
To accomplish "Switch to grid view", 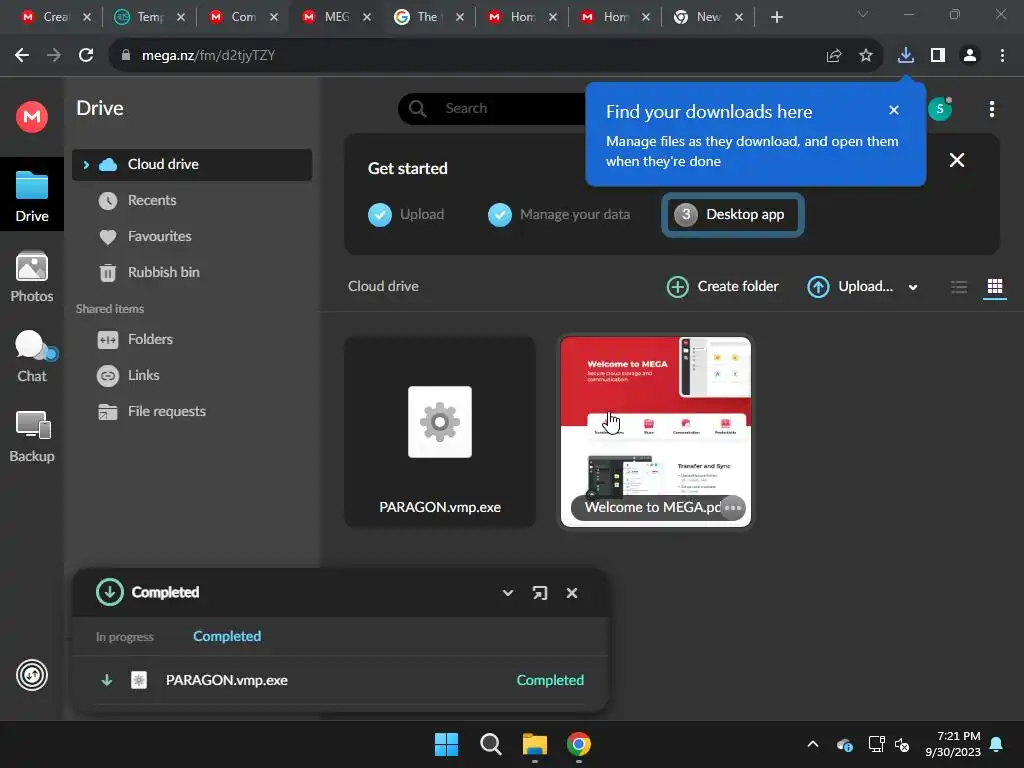I will [995, 287].
